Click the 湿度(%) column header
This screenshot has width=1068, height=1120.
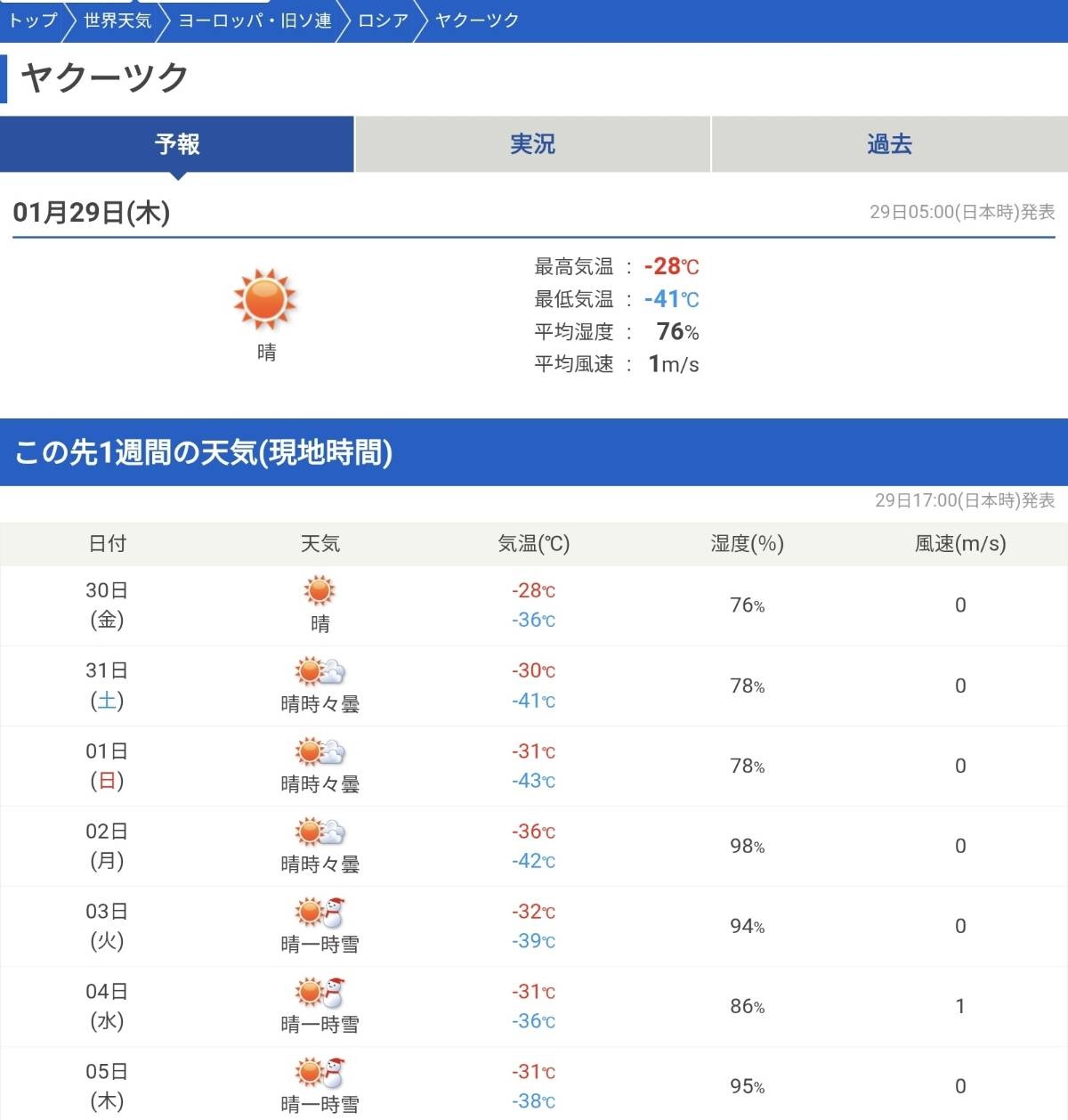[747, 544]
